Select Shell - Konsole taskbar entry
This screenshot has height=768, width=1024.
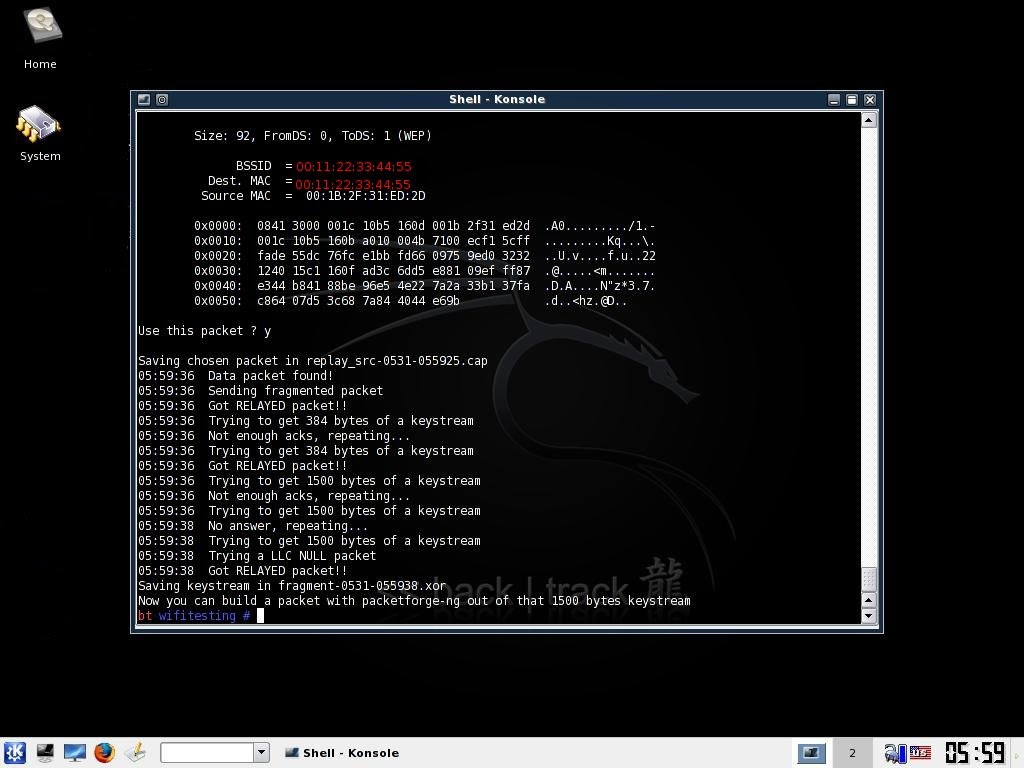342,753
